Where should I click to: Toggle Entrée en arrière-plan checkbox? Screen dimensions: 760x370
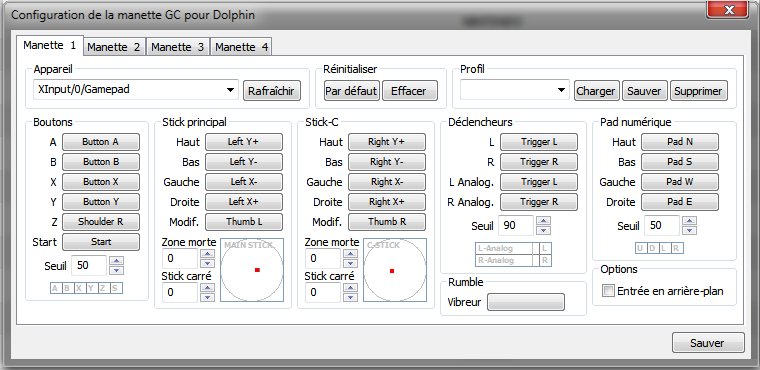[x=608, y=291]
